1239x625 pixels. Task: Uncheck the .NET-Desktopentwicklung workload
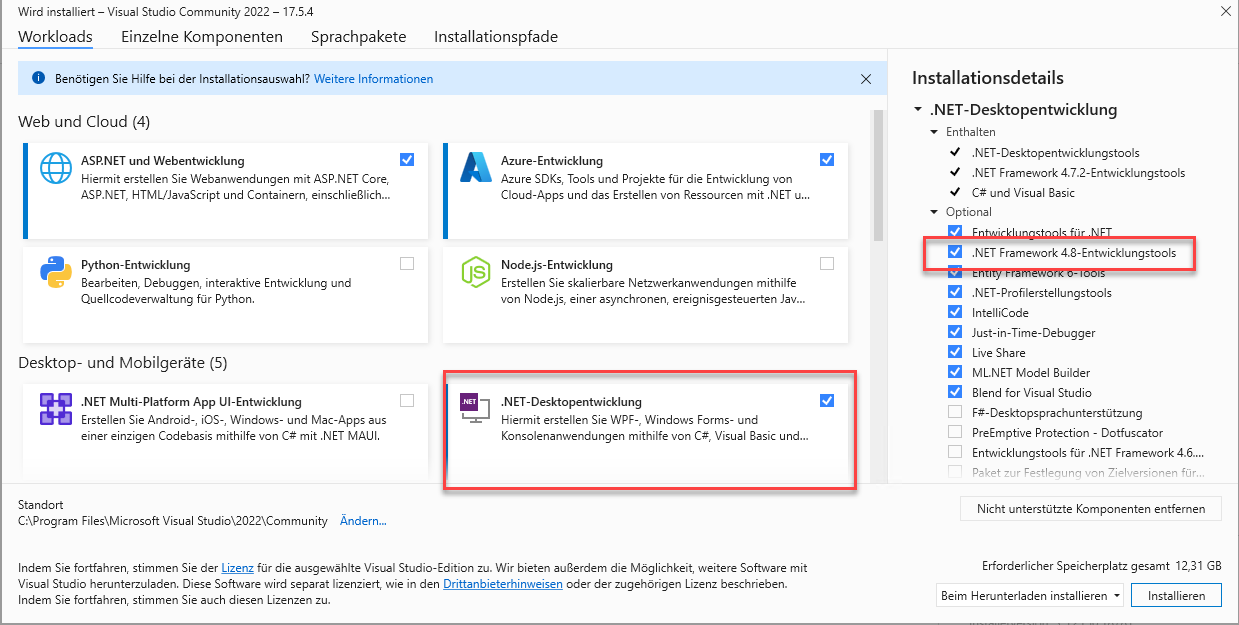click(826, 401)
